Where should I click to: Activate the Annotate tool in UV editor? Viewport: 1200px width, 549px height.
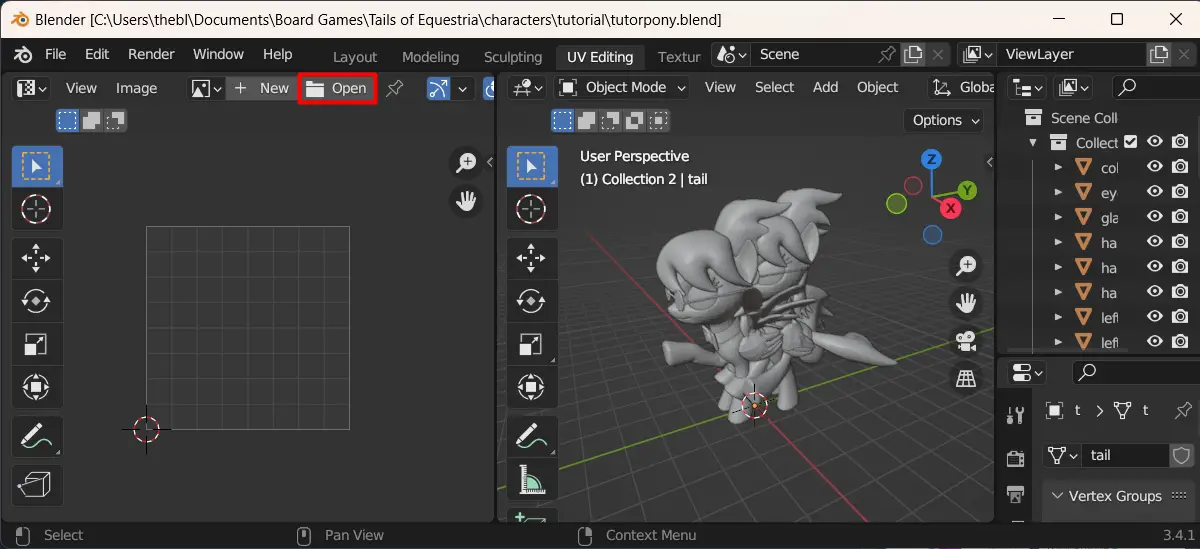coord(37,437)
